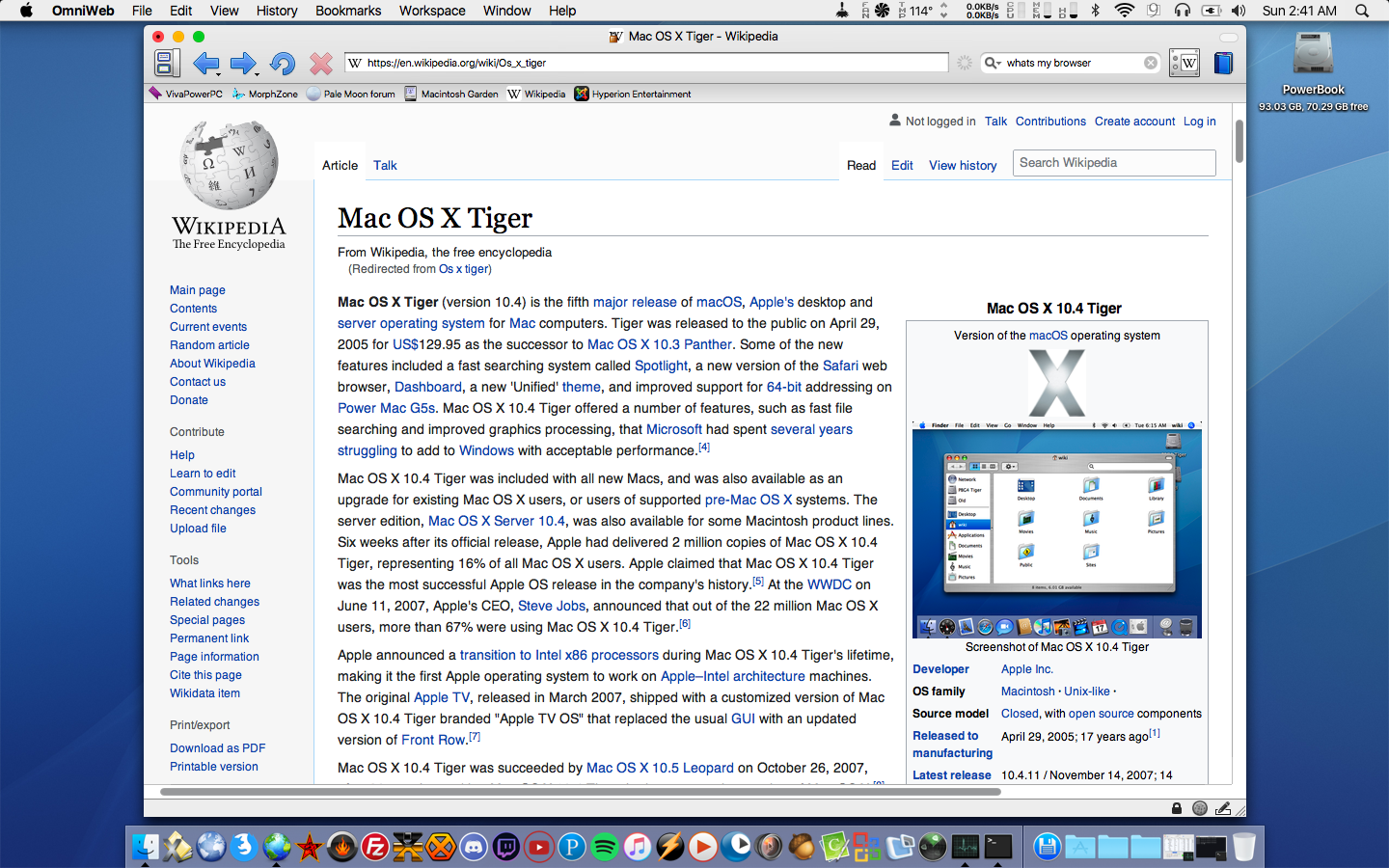This screenshot has height=868, width=1389.
Task: Open the Macintosh Garden bookmark
Action: (x=451, y=94)
